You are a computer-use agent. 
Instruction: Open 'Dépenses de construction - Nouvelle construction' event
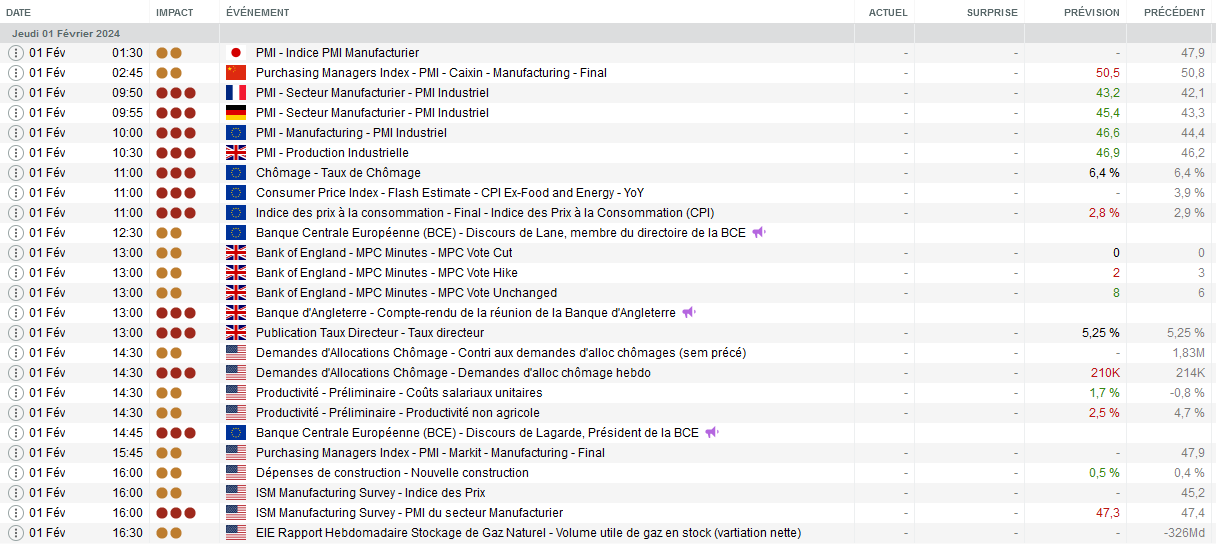pyautogui.click(x=392, y=473)
